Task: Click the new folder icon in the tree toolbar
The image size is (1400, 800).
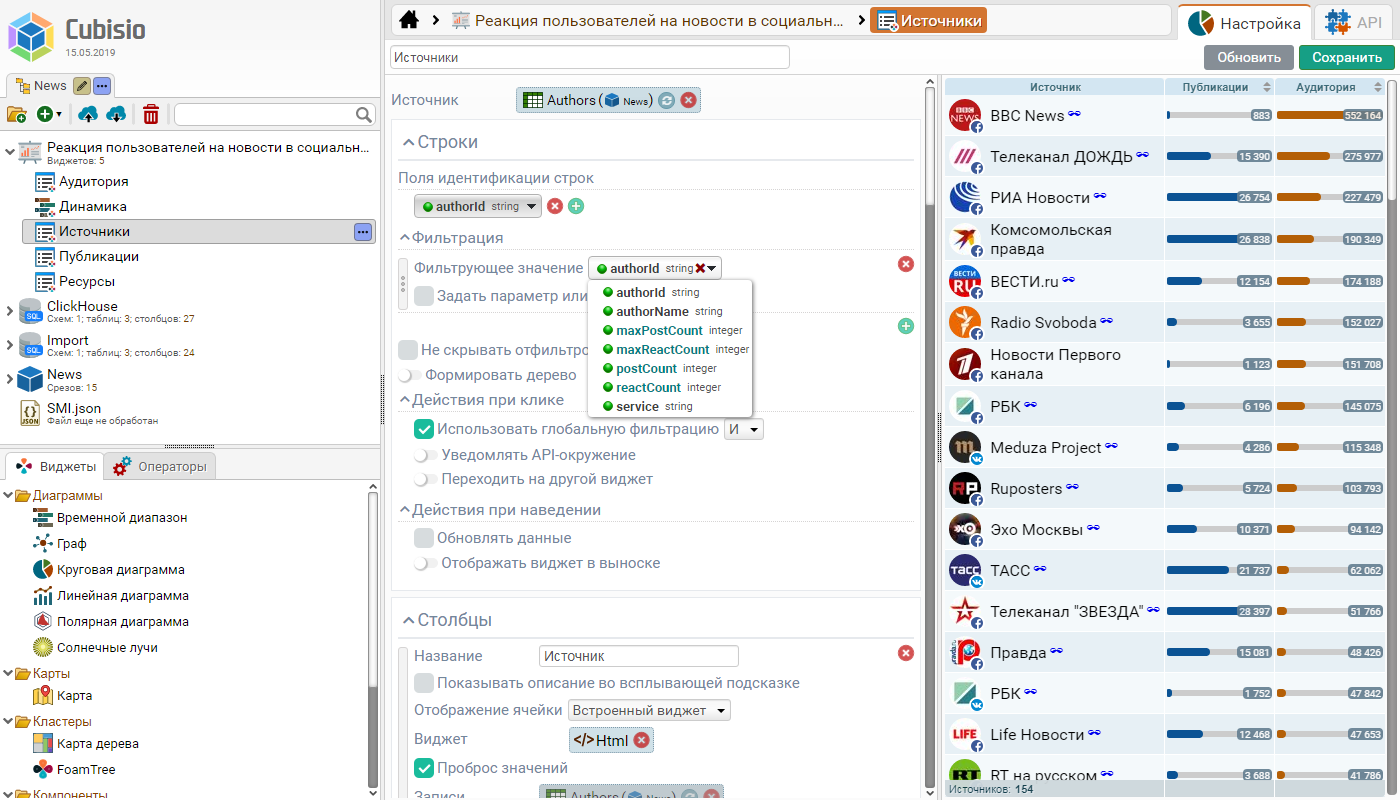Action: coord(16,115)
